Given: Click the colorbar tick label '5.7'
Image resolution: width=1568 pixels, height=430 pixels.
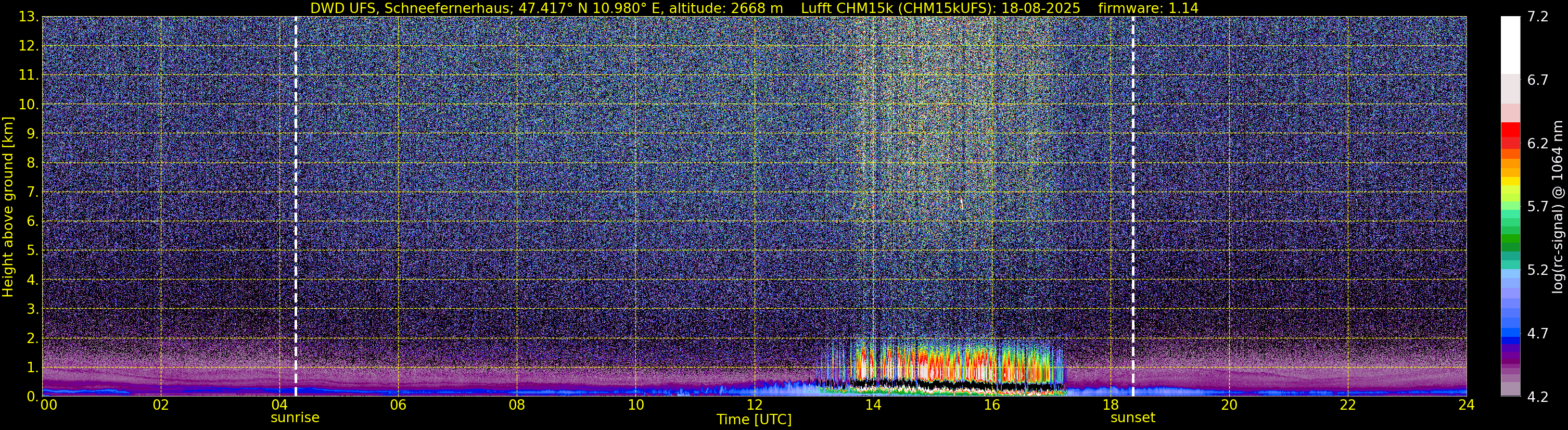Looking at the screenshot, I should (x=1538, y=207).
